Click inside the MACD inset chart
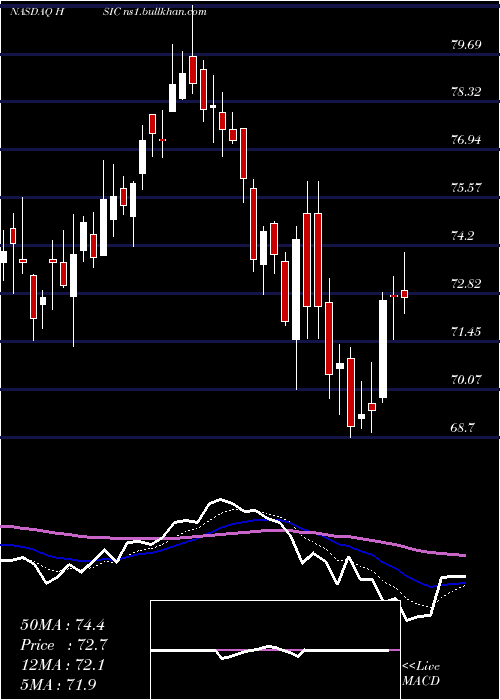This screenshot has height=700, width=500. tap(275, 650)
